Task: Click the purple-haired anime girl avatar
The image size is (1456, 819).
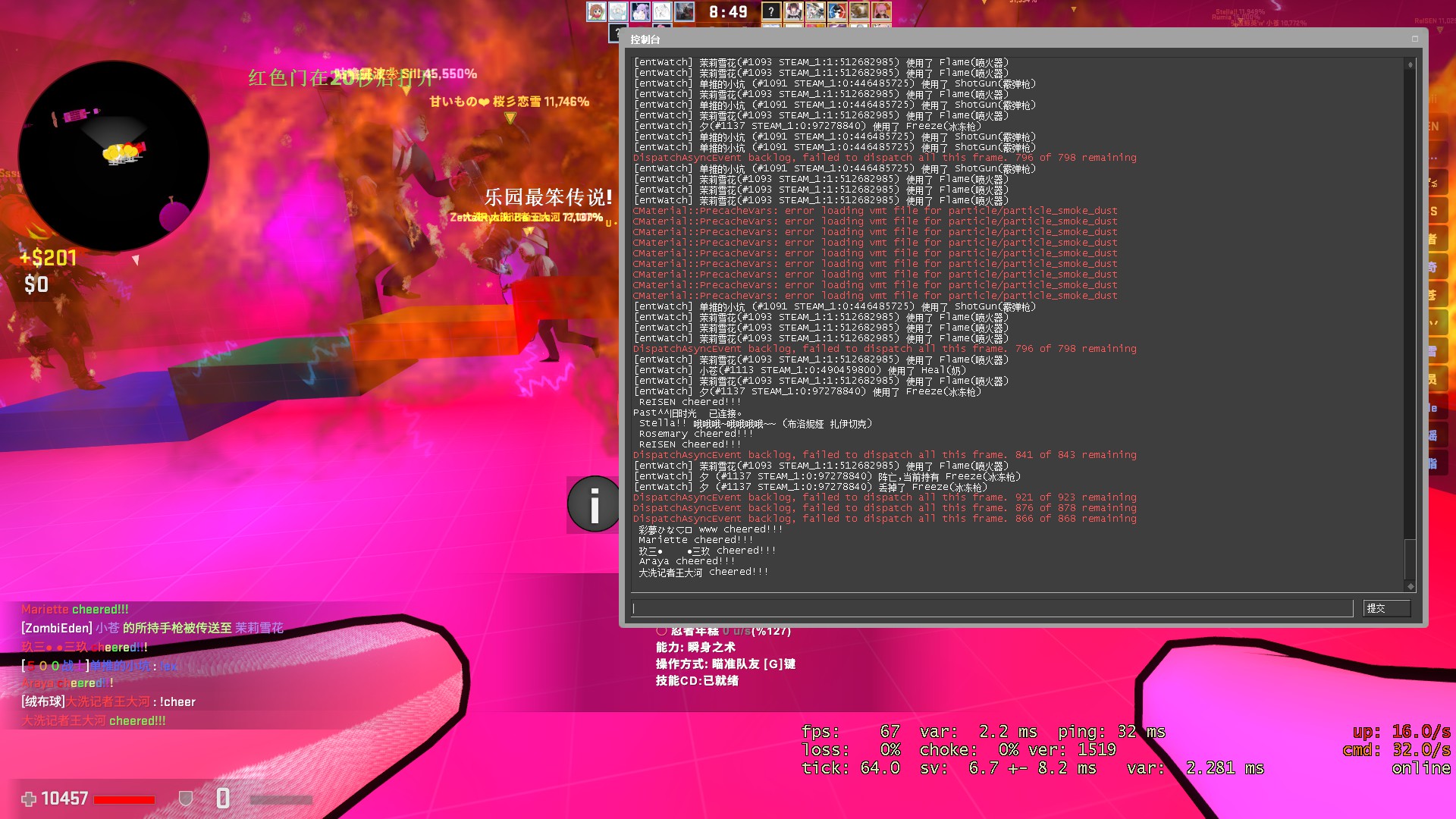Action: 640,11
